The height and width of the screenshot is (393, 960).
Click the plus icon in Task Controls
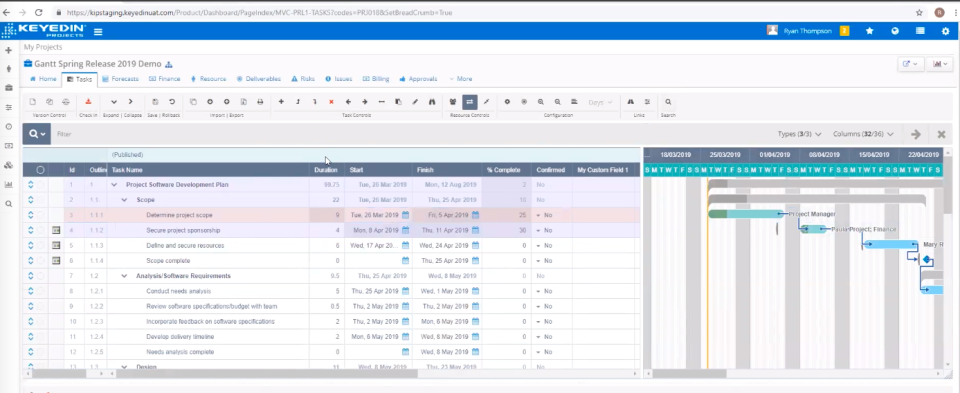281,102
